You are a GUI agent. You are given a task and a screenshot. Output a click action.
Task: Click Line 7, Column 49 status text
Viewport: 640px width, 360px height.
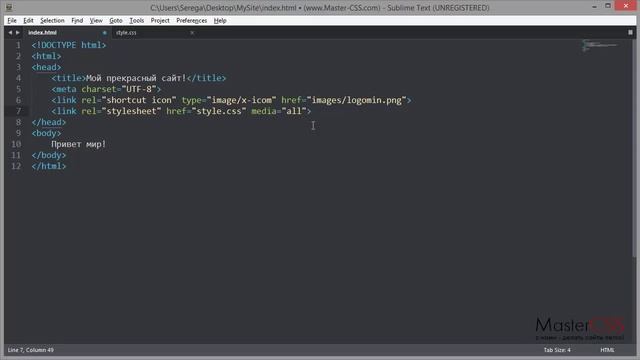tap(31, 350)
